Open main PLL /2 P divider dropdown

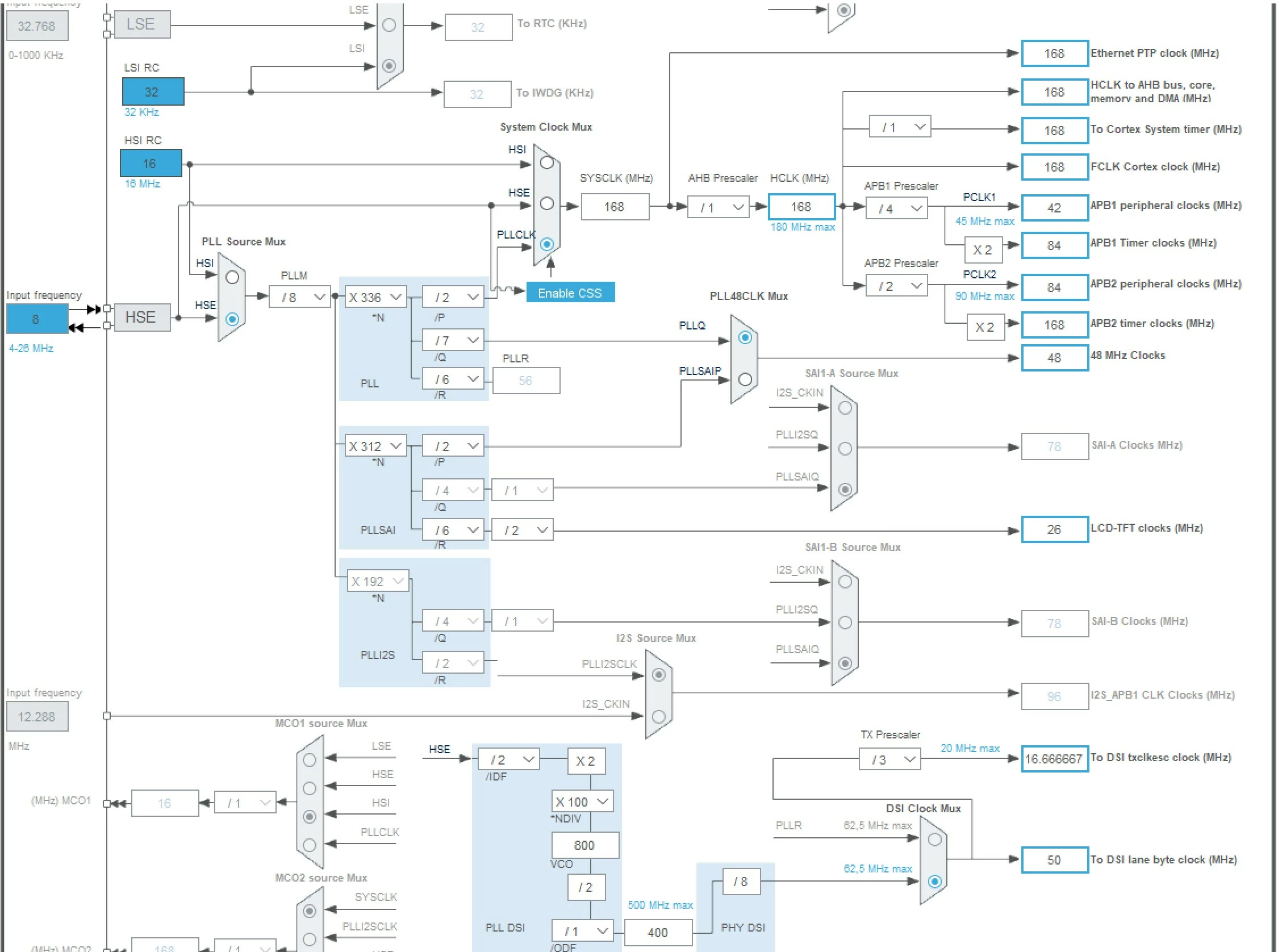(453, 297)
